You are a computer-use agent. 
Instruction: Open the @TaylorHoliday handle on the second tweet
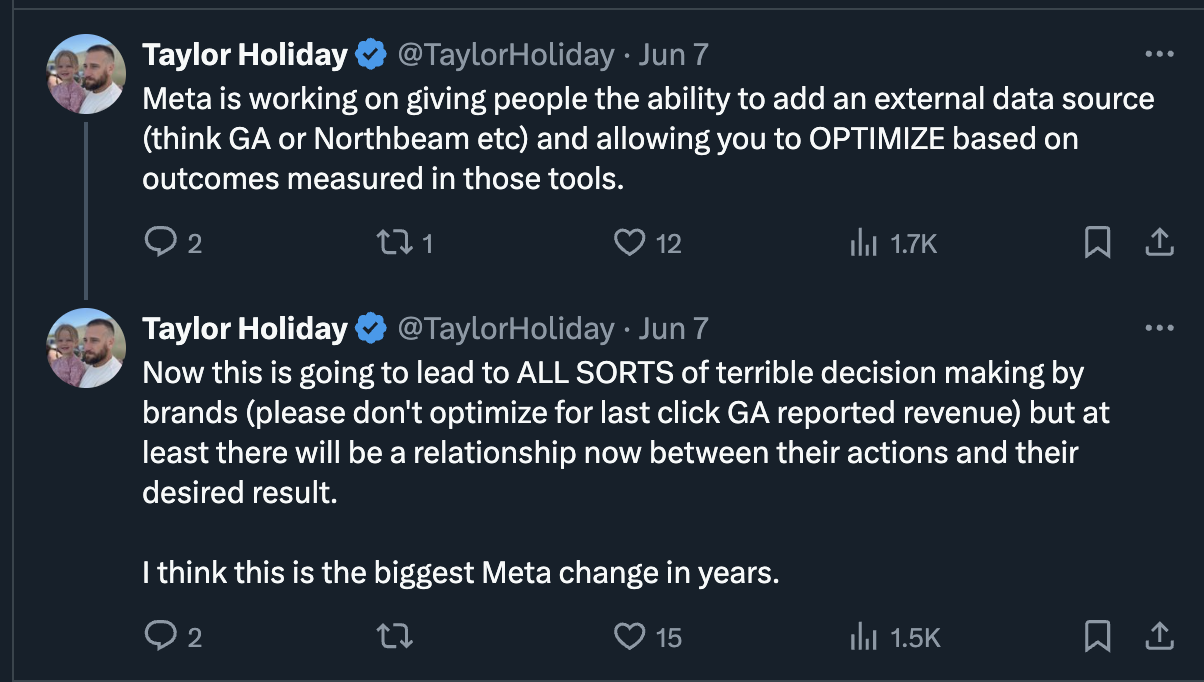coord(506,328)
